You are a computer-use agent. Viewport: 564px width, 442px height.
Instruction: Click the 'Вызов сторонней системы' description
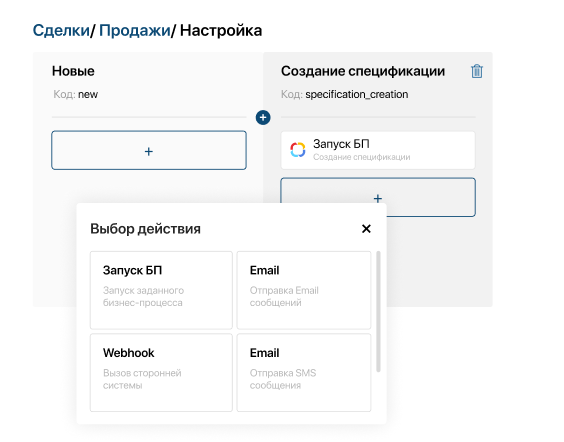pyautogui.click(x=142, y=379)
